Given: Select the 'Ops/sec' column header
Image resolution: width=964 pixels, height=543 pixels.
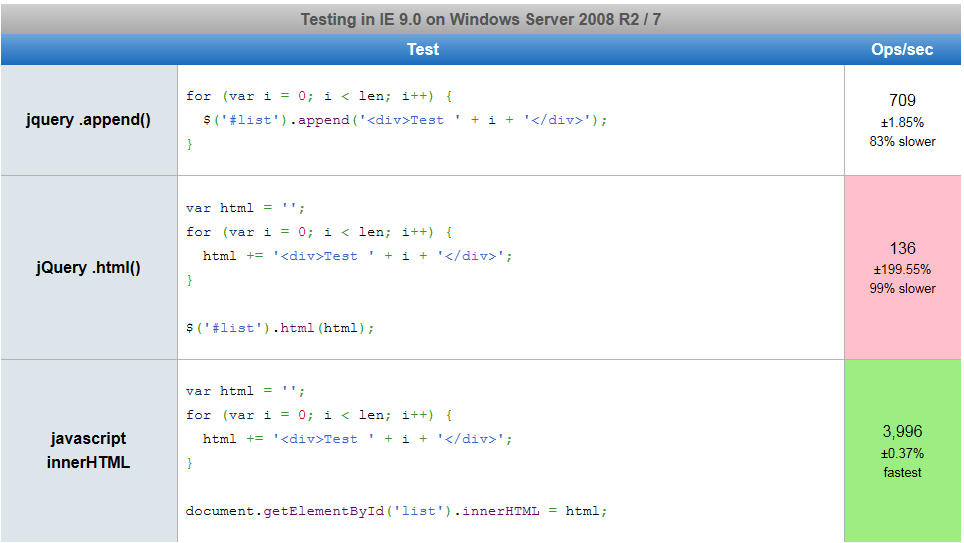Looking at the screenshot, I should click(x=902, y=49).
